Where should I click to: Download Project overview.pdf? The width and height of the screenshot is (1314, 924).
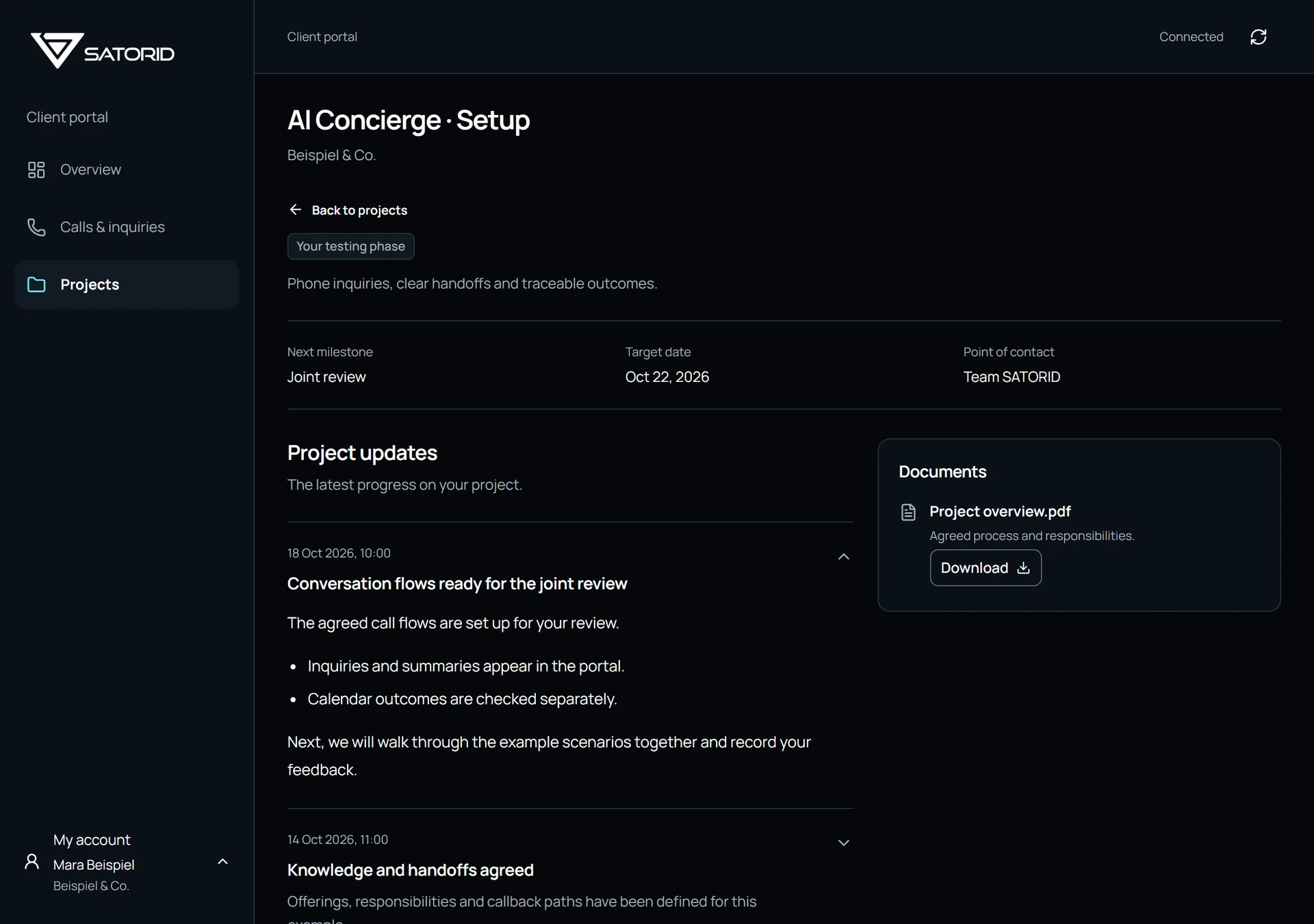click(x=985, y=568)
